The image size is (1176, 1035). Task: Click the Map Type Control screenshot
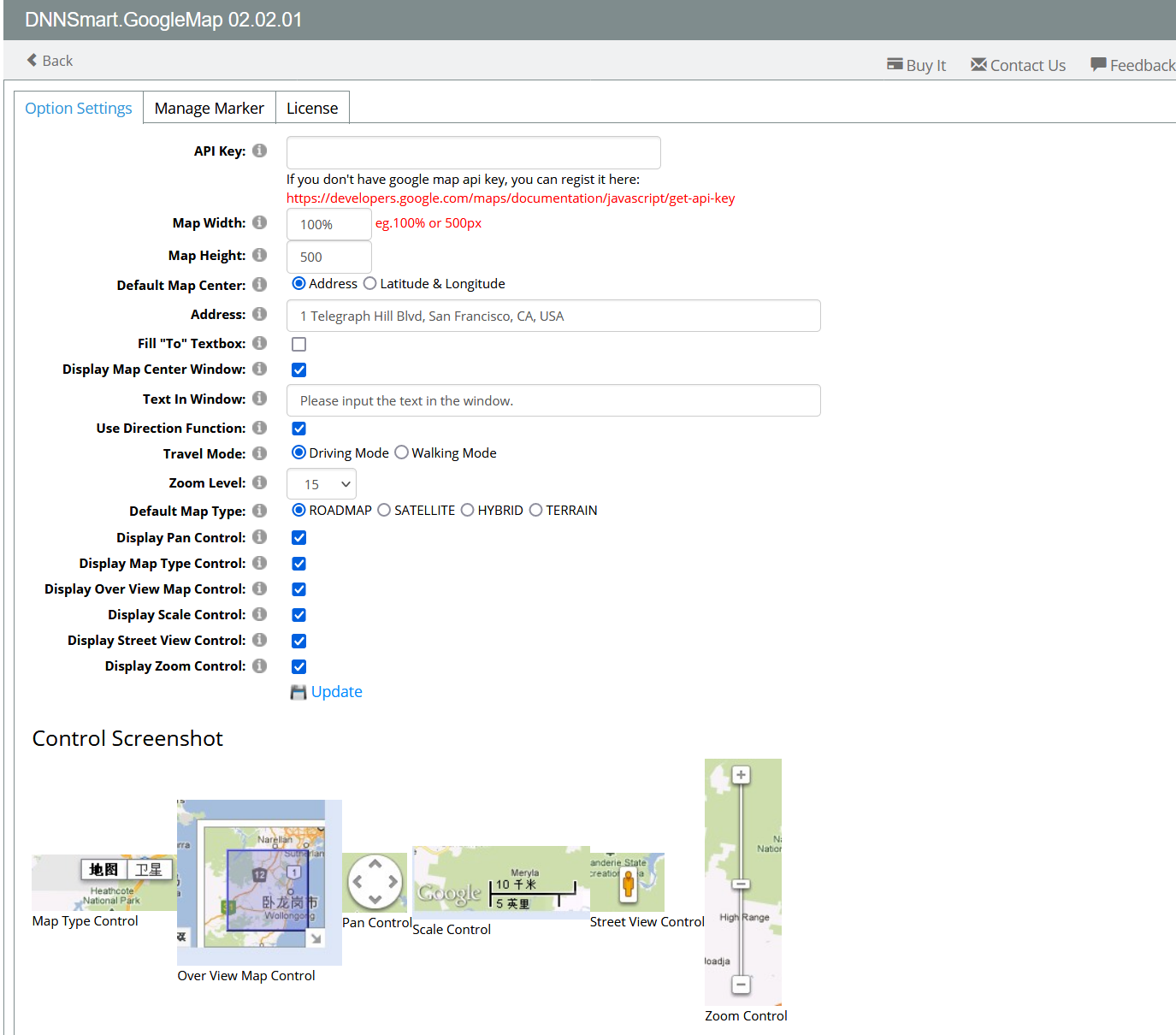tap(104, 883)
